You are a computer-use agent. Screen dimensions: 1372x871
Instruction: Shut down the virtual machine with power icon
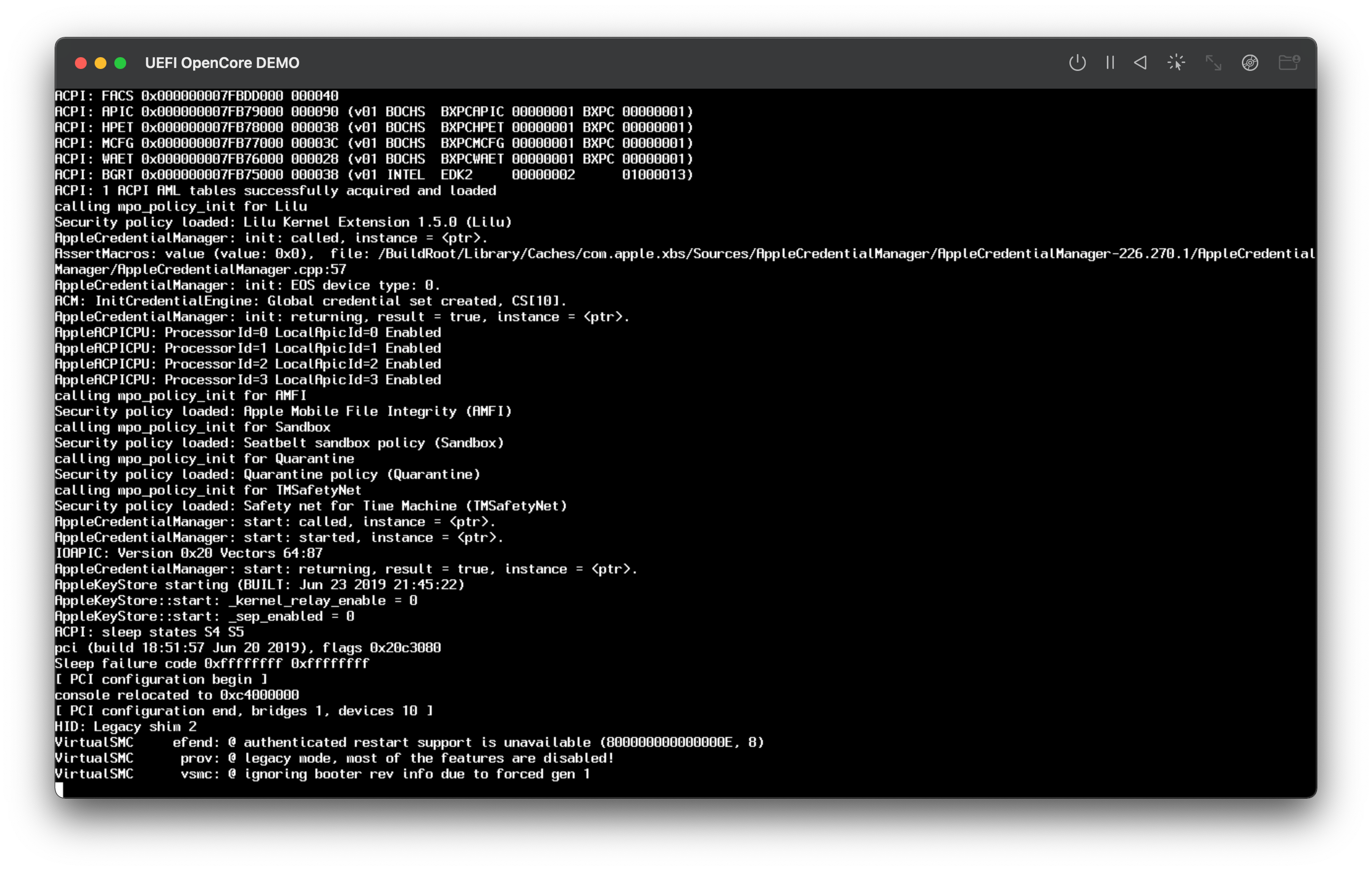coord(1077,63)
